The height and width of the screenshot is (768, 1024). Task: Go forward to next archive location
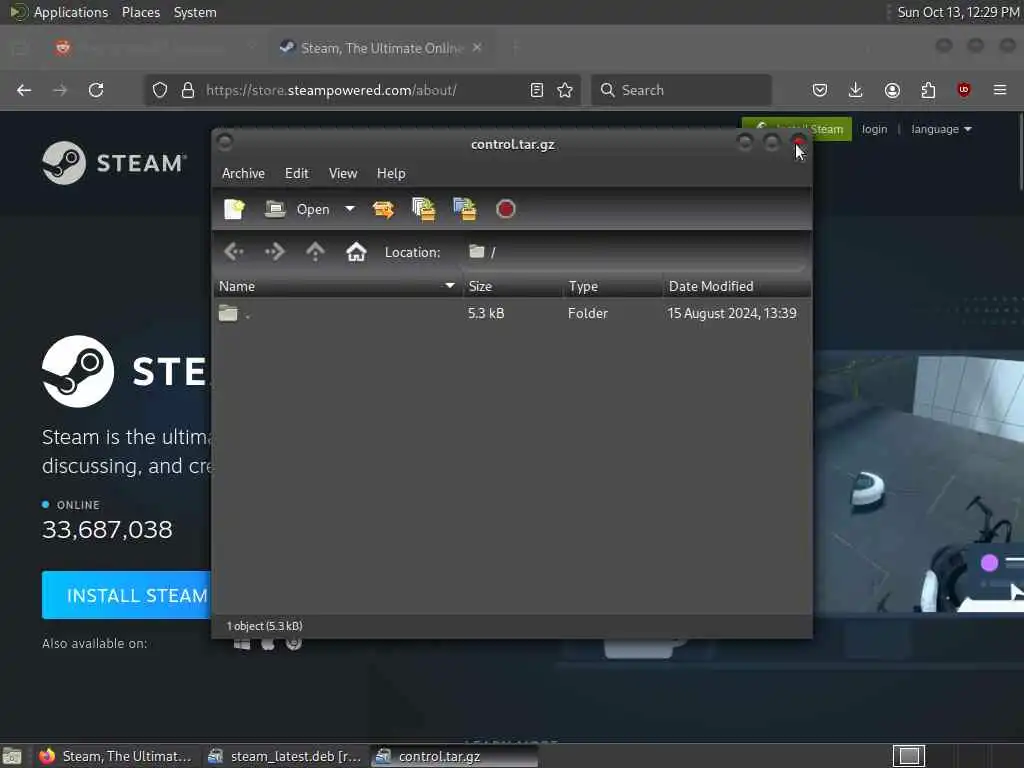pos(274,251)
